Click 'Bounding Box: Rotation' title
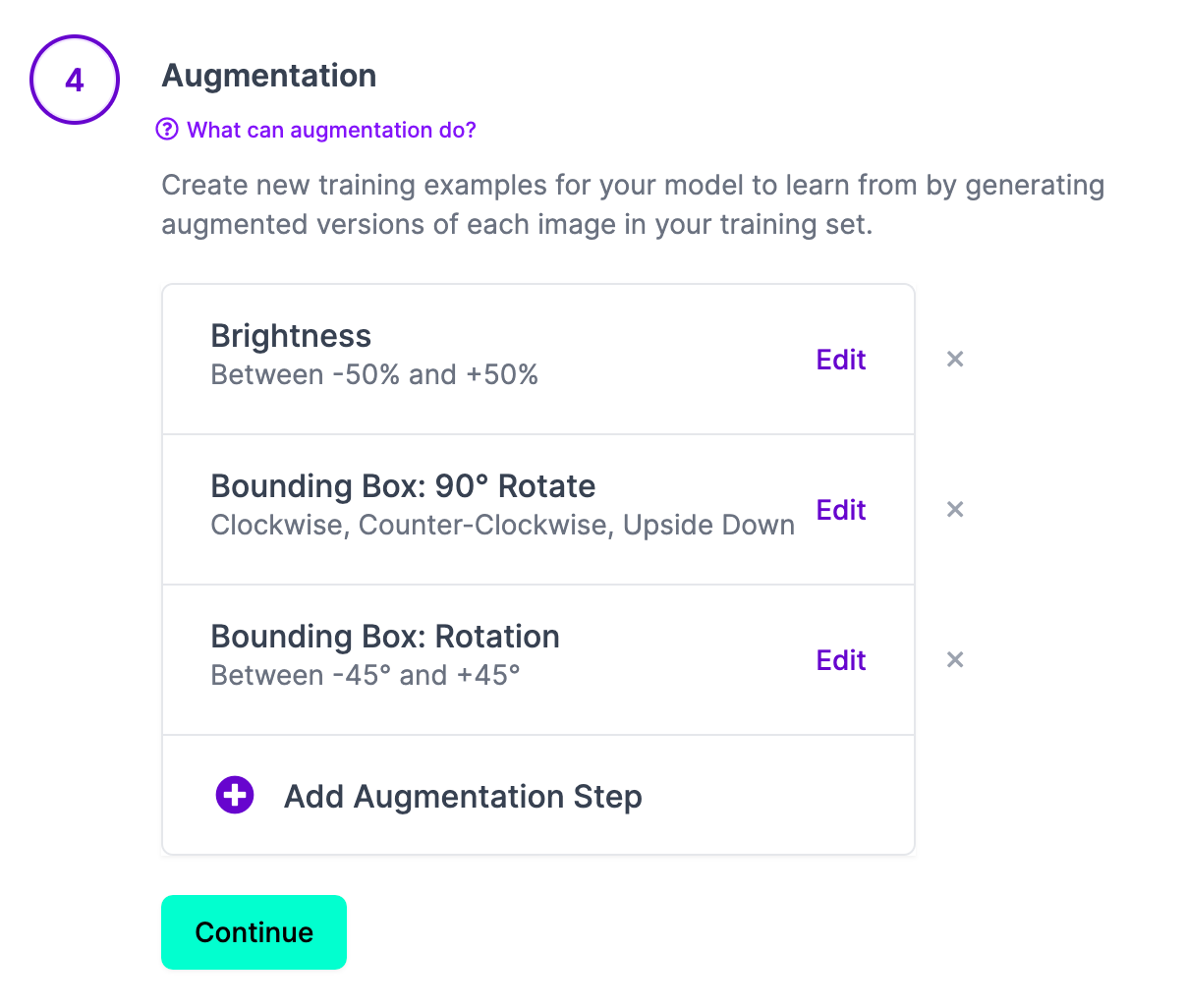 tap(385, 637)
